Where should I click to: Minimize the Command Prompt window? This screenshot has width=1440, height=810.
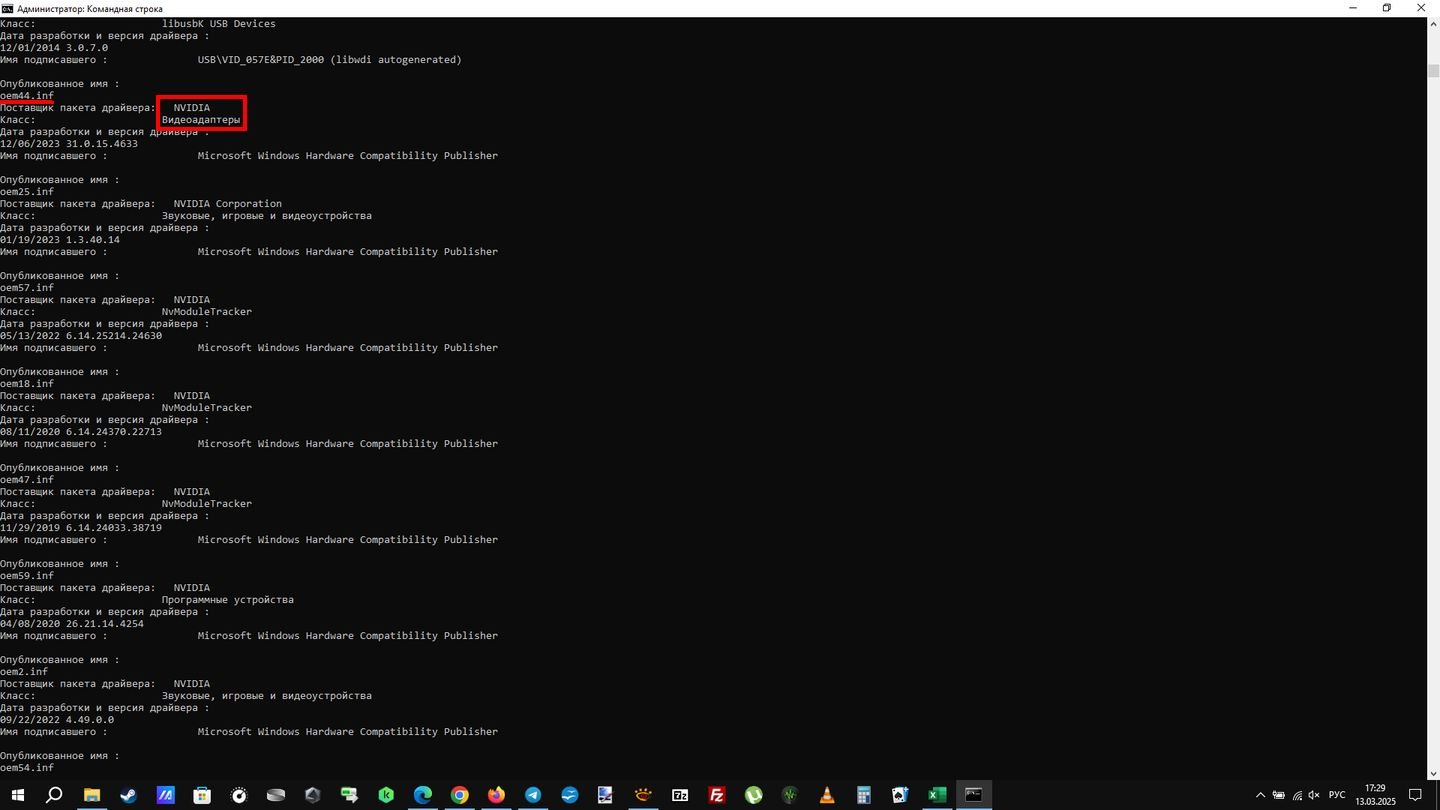point(1352,8)
